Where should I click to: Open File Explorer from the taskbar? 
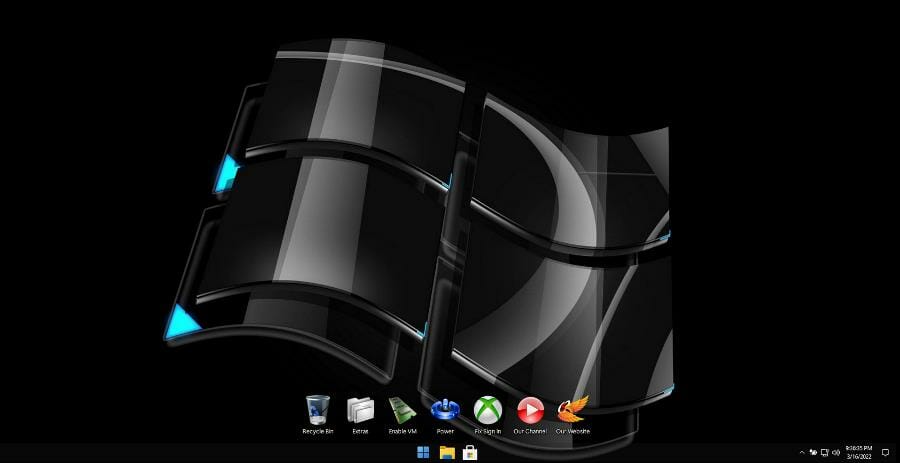447,453
